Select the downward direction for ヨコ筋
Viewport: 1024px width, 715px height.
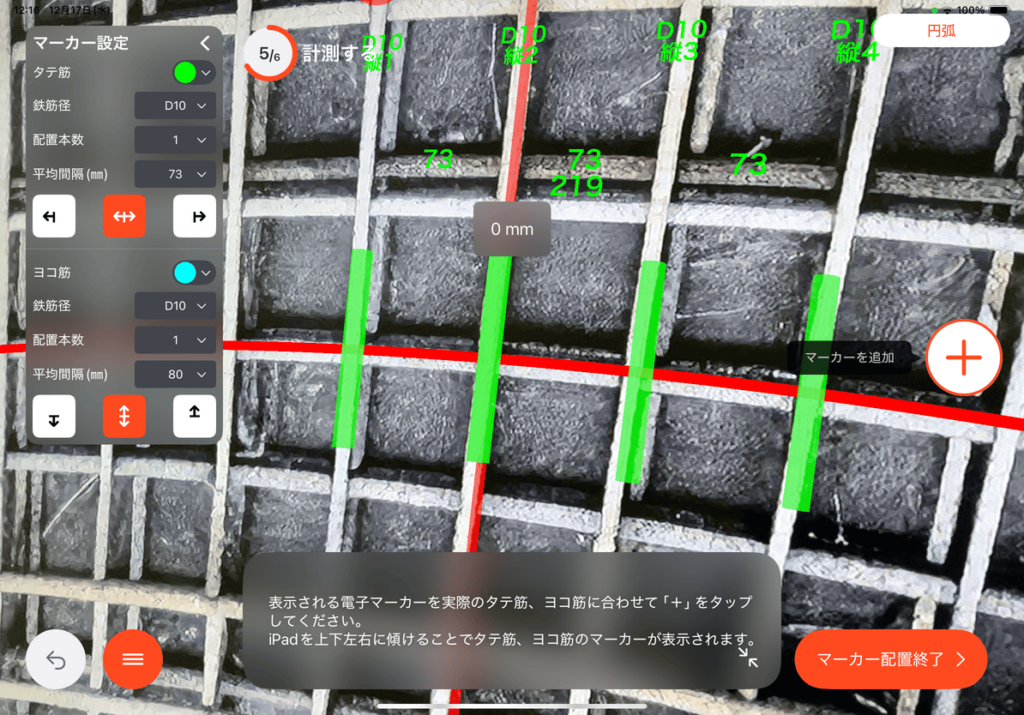(54, 417)
